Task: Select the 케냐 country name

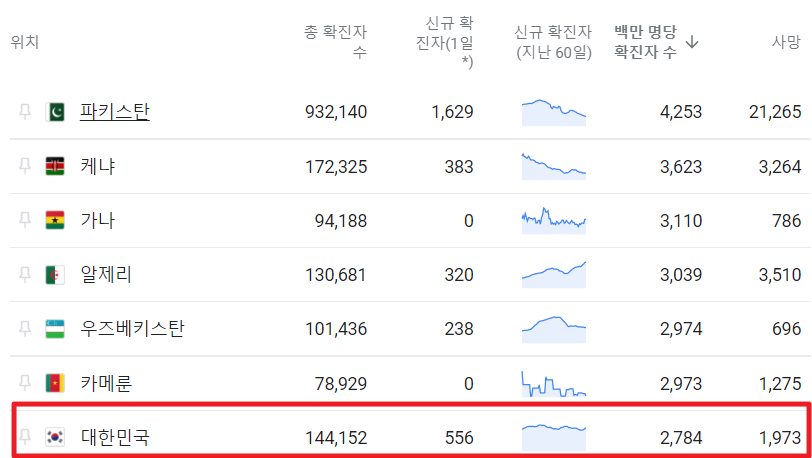Action: 97,166
